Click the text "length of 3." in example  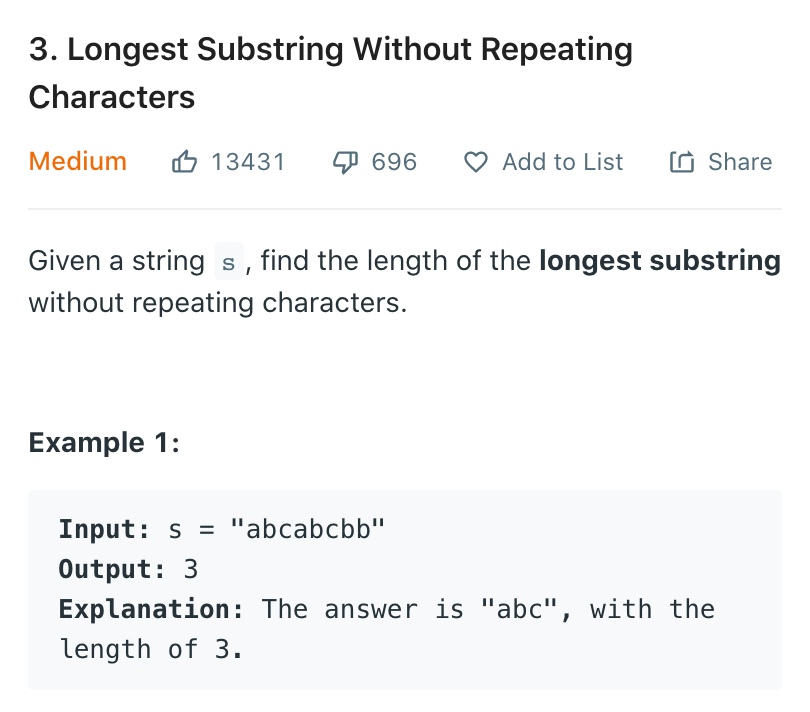pos(150,649)
